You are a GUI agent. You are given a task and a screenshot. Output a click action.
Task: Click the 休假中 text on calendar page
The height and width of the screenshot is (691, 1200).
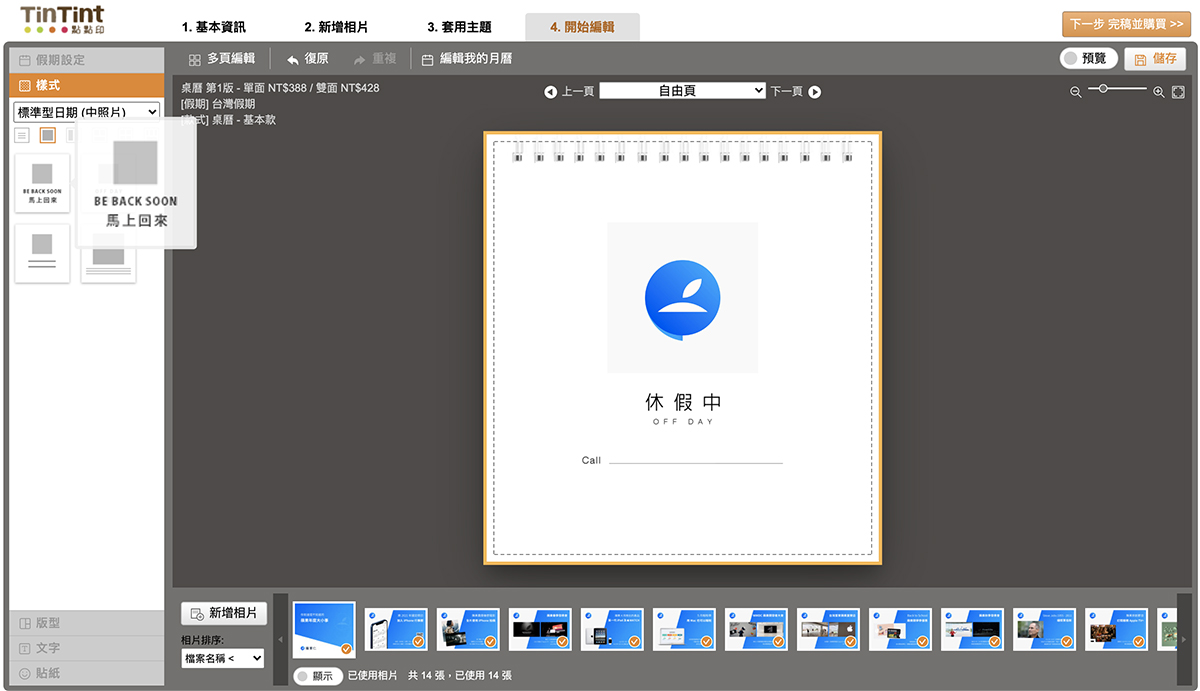point(683,402)
